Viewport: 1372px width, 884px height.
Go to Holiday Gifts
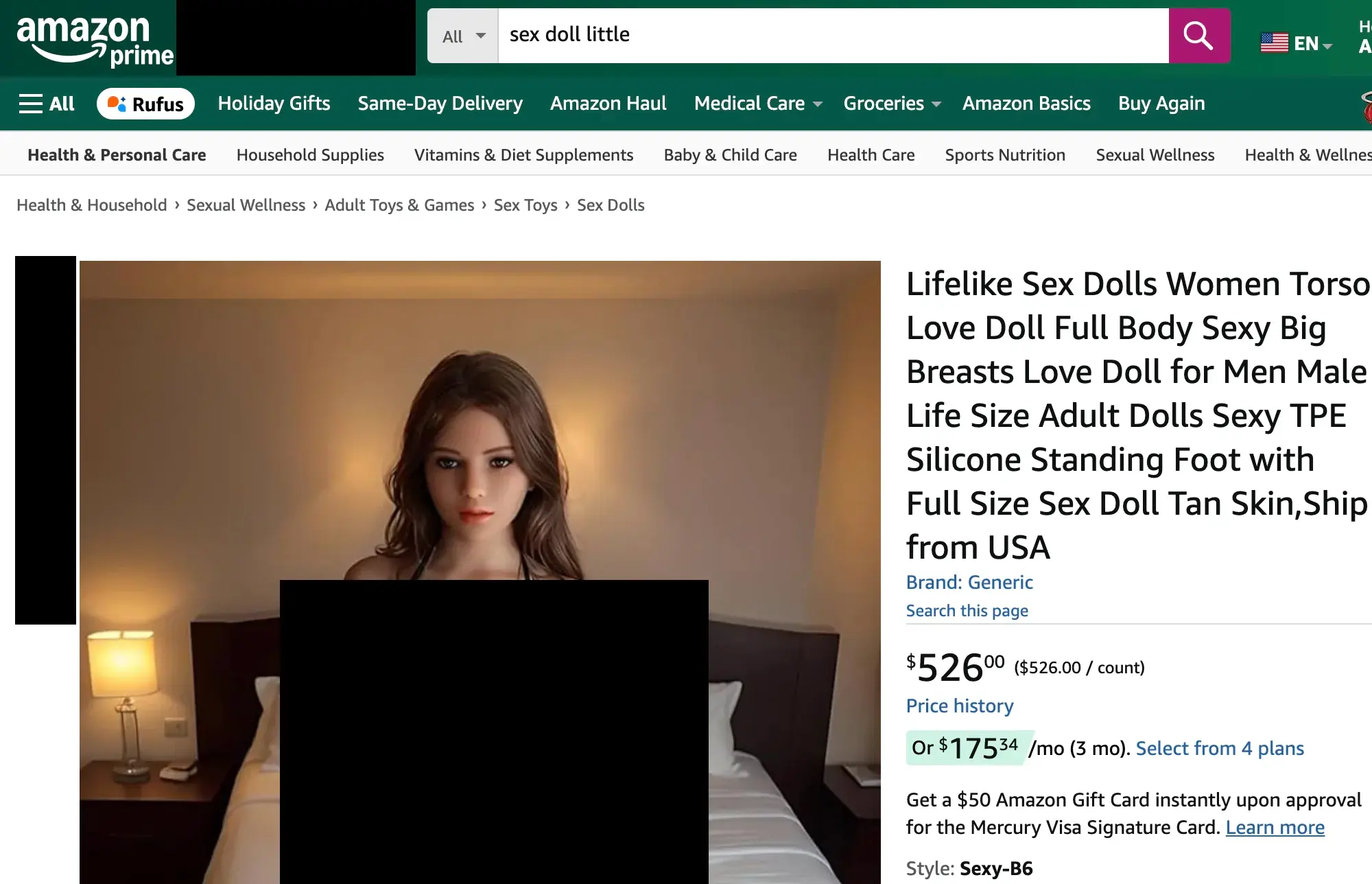274,104
